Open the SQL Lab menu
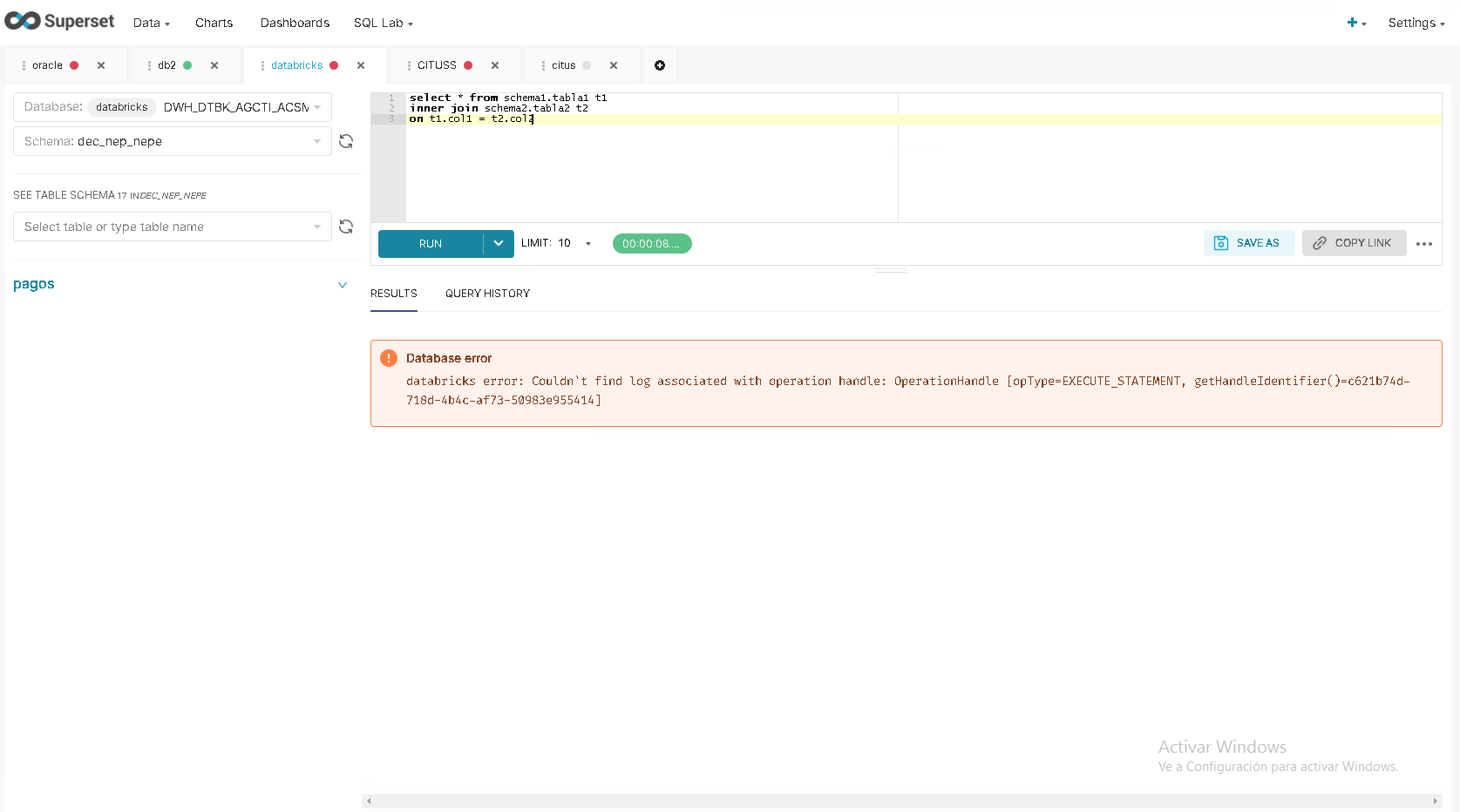 384,23
